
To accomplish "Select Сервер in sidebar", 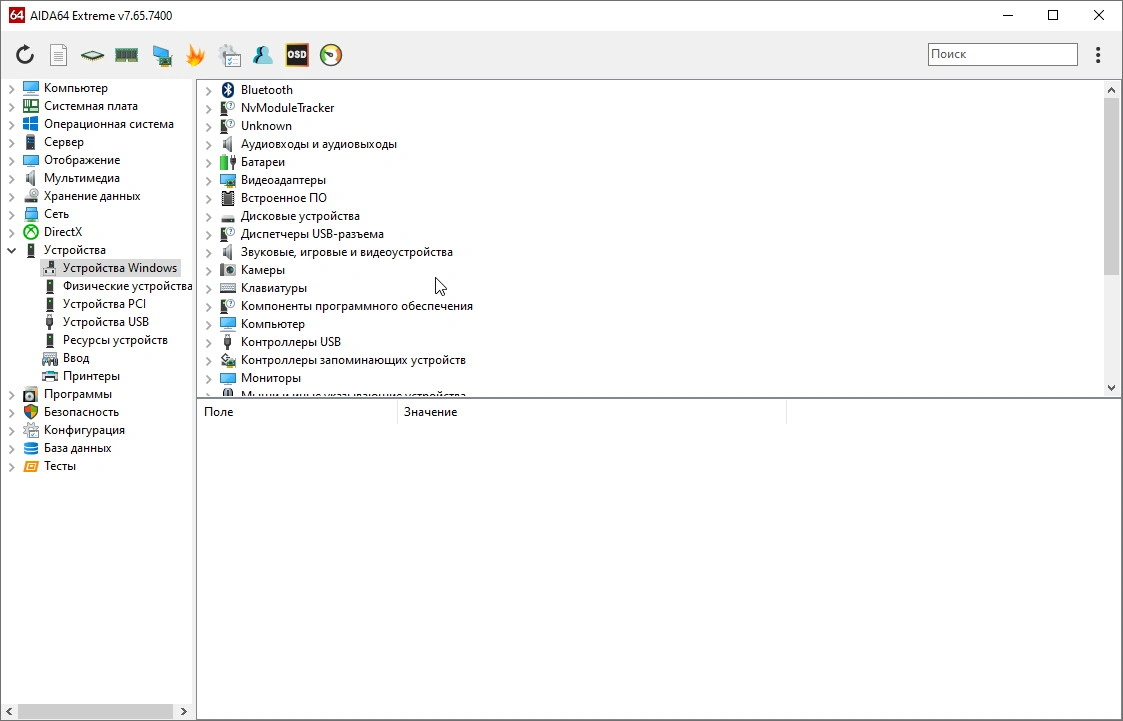I will pyautogui.click(x=64, y=142).
